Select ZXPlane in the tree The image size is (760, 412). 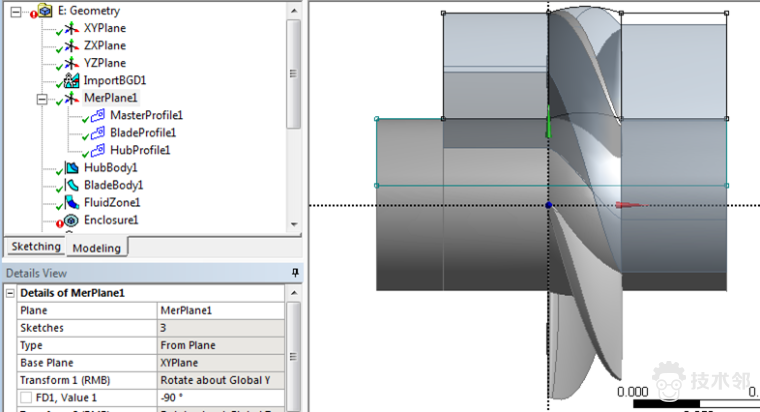105,46
